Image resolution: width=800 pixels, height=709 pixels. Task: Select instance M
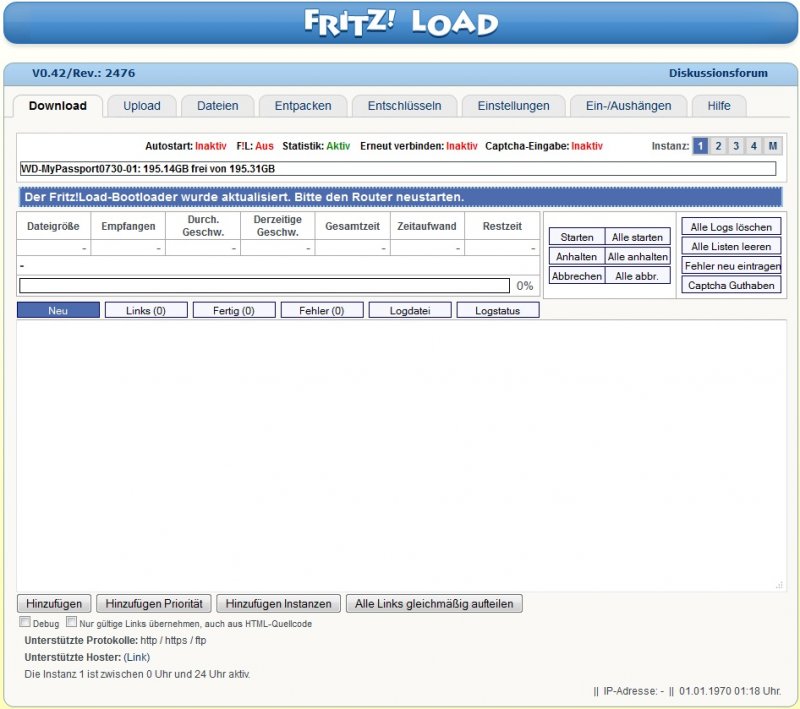click(x=772, y=146)
